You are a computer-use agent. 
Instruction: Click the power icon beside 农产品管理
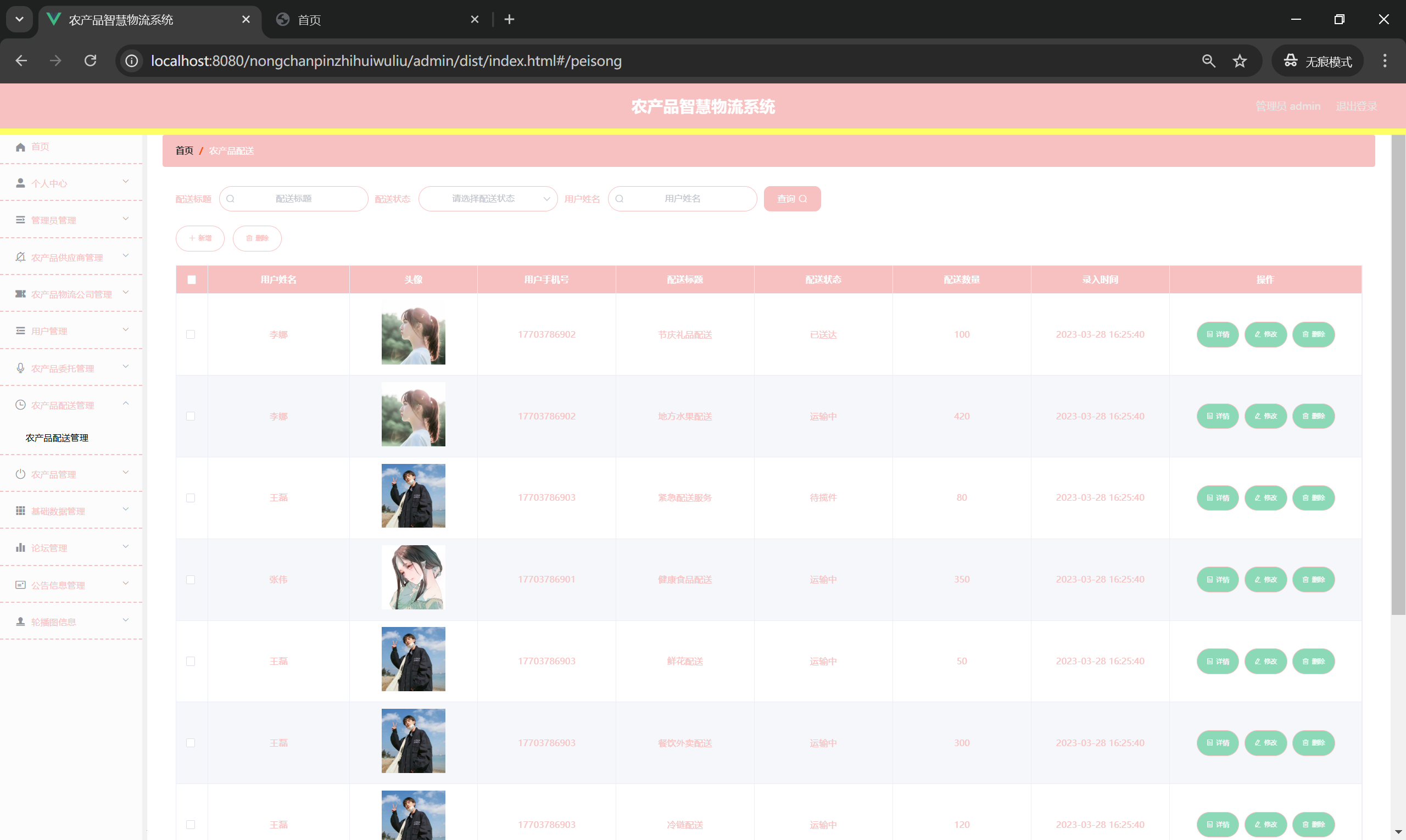[20, 474]
